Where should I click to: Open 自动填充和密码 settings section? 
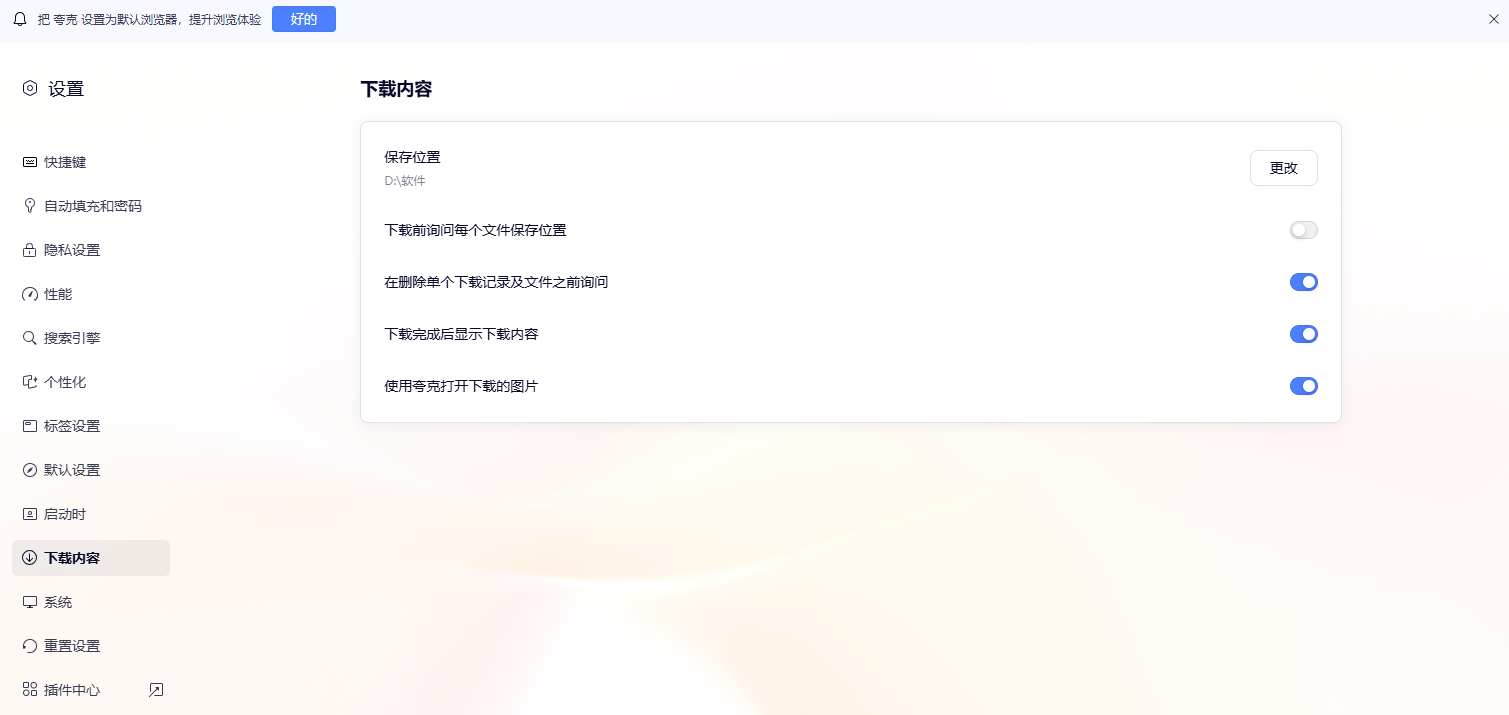click(x=91, y=206)
